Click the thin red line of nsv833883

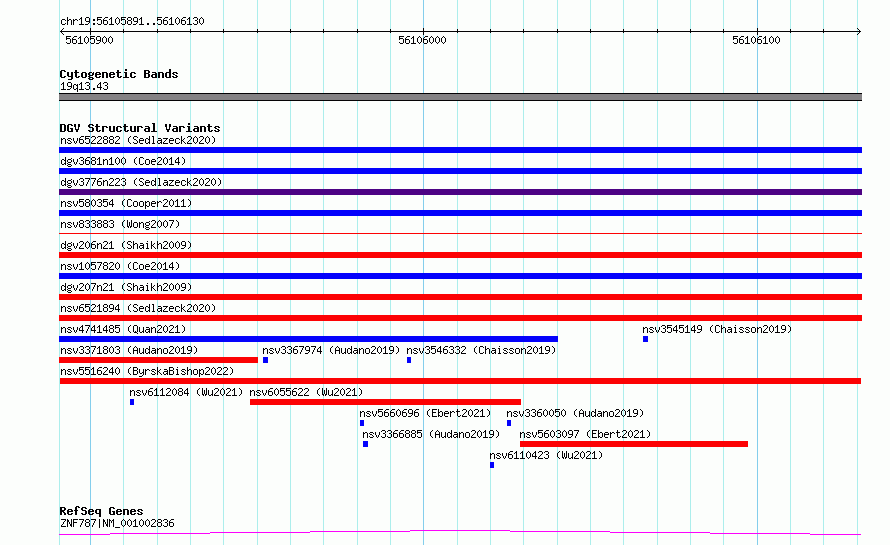[x=460, y=233]
